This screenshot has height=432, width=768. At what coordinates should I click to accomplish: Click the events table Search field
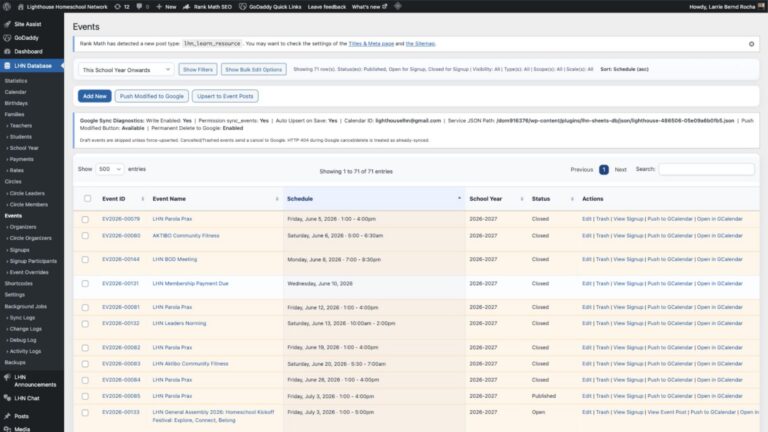tap(706, 169)
